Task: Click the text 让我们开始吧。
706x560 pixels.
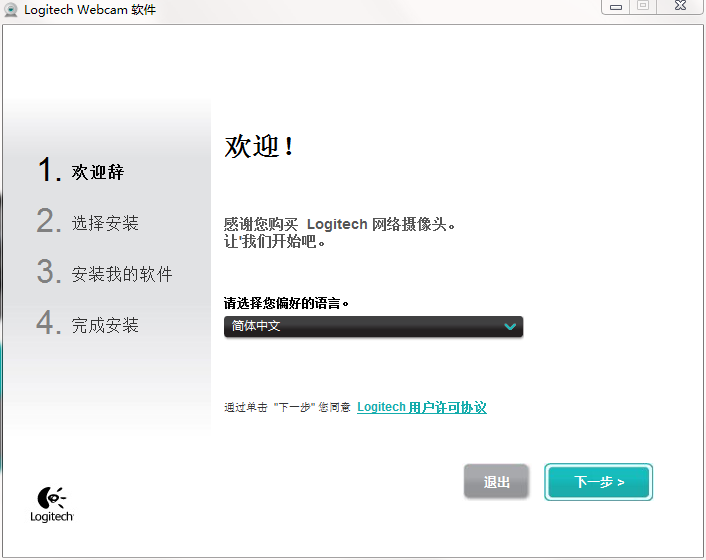Action: [x=275, y=242]
